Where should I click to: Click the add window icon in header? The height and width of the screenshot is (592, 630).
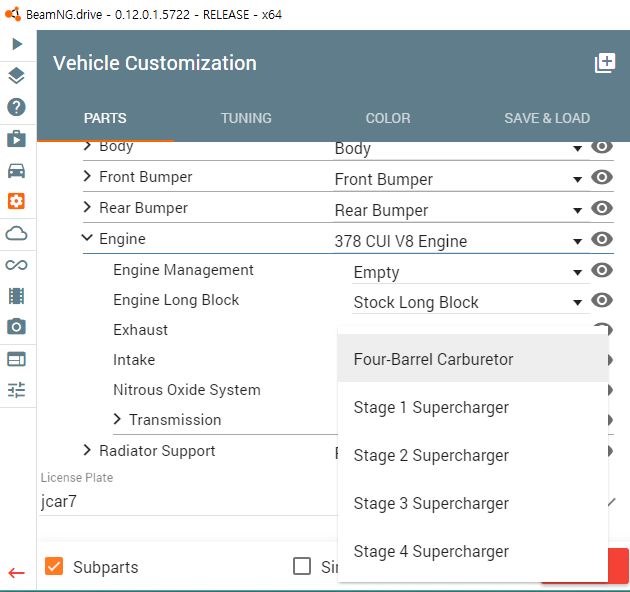[x=605, y=63]
